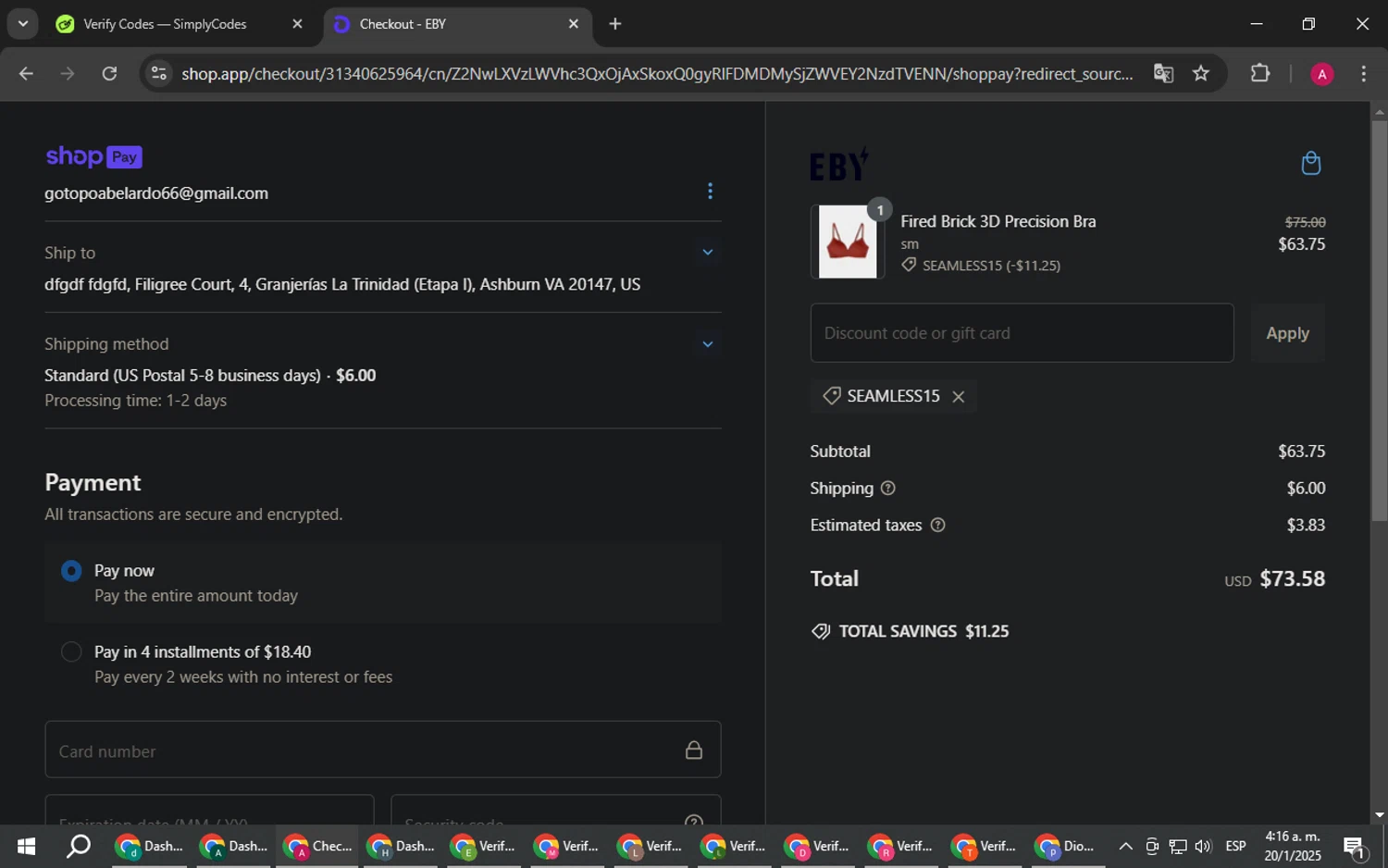Open the Chrome profile avatar A
This screenshot has height=868, width=1388.
tap(1321, 74)
